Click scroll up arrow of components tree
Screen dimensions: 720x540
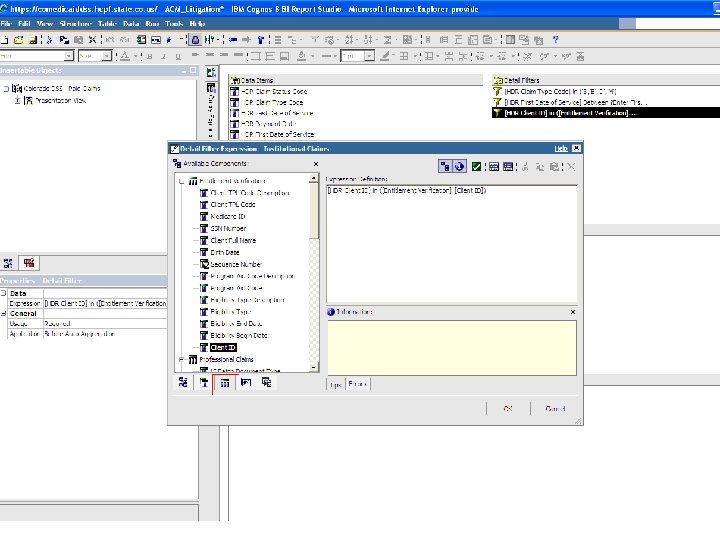314,178
